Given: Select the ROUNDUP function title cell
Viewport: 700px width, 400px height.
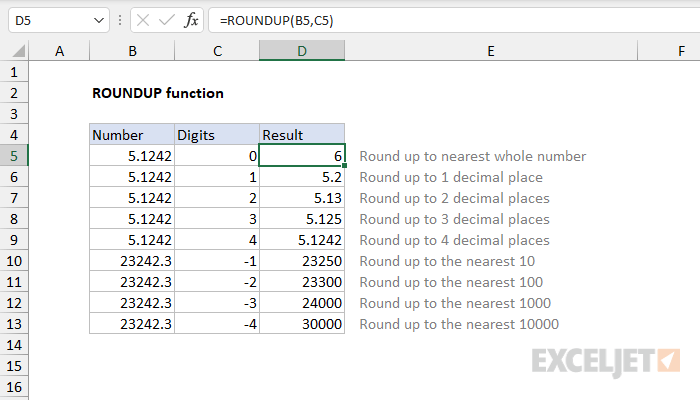Looking at the screenshot, I should coord(157,93).
